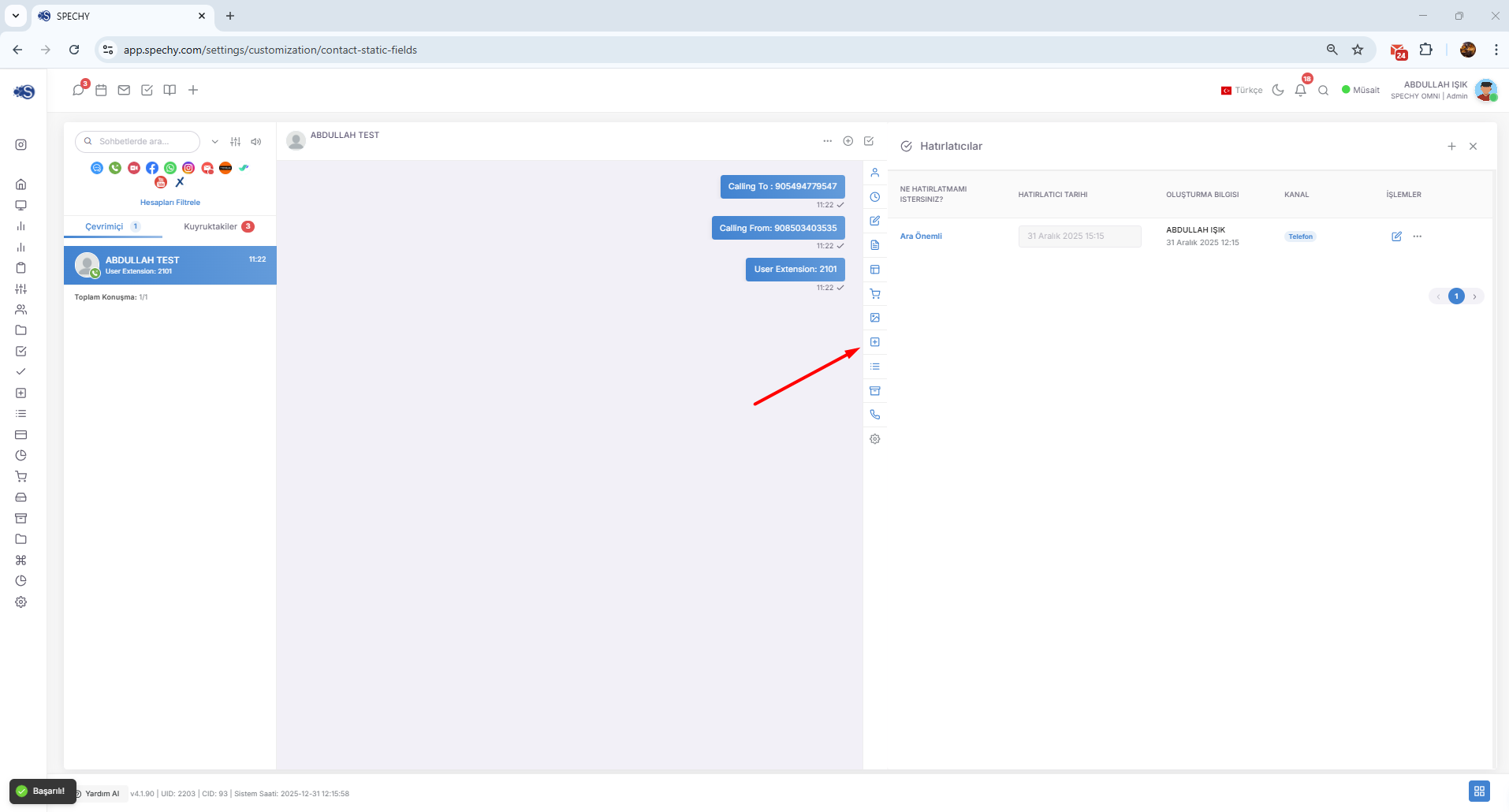Add new reminder with plus in Hatırlatıcılar
The image size is (1509, 812).
(x=1451, y=147)
